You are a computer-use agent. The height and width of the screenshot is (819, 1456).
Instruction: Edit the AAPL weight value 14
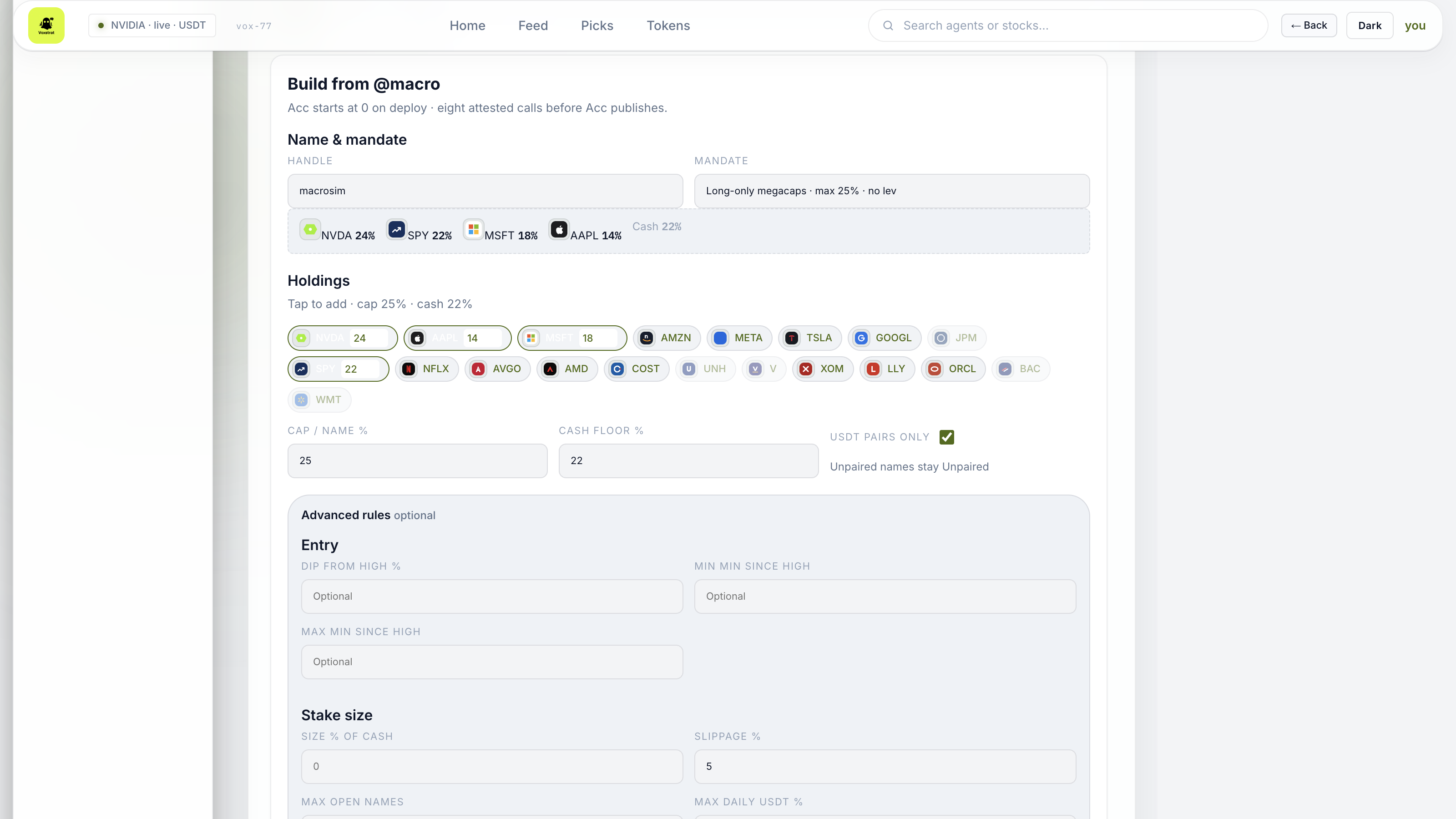(x=482, y=338)
